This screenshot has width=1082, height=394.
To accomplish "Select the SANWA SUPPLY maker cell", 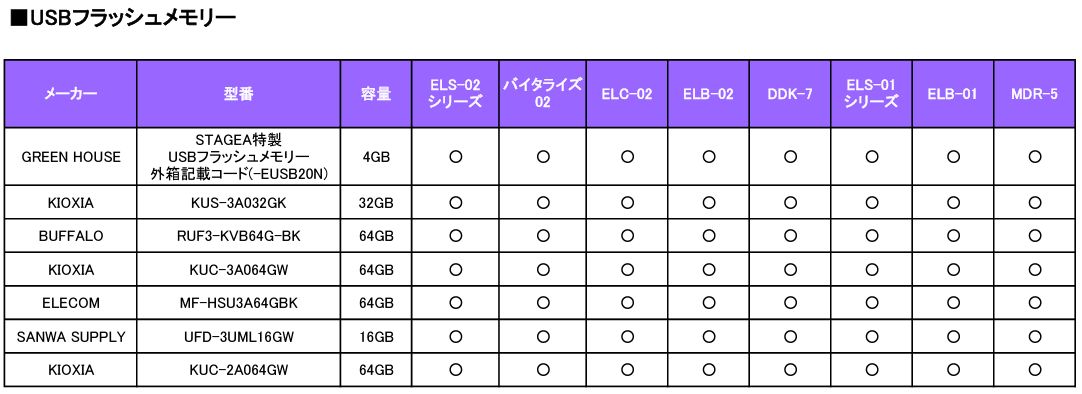I will point(70,337).
